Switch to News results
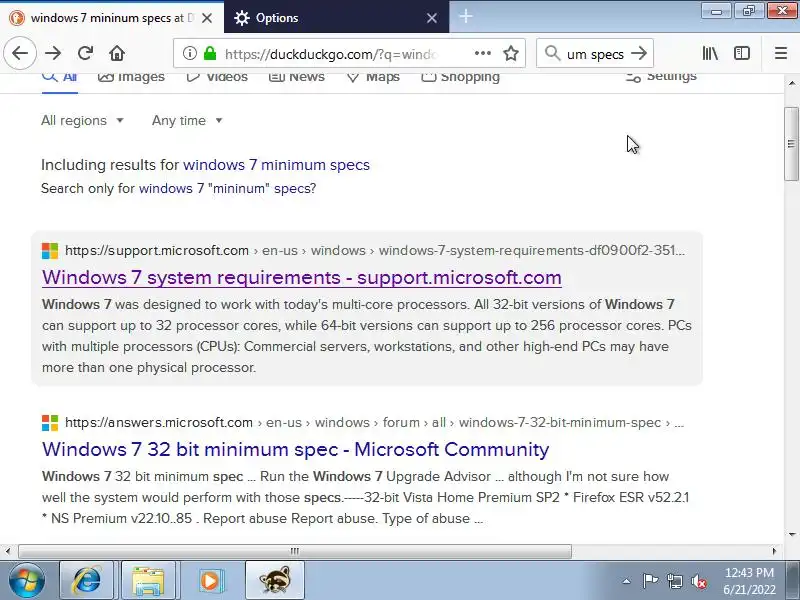Viewport: 800px width, 600px height. (296, 78)
